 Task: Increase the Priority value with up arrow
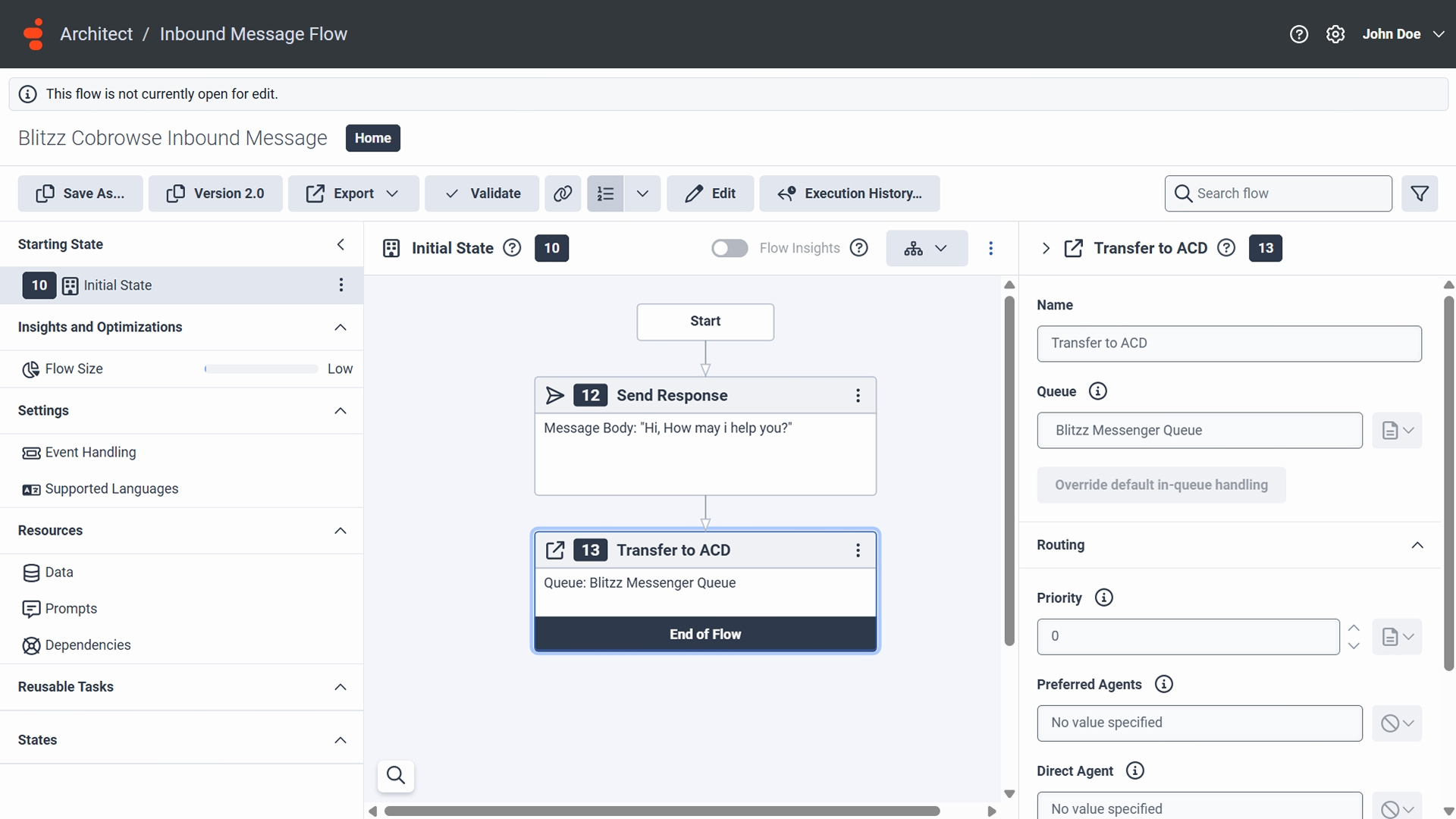[x=1354, y=628]
